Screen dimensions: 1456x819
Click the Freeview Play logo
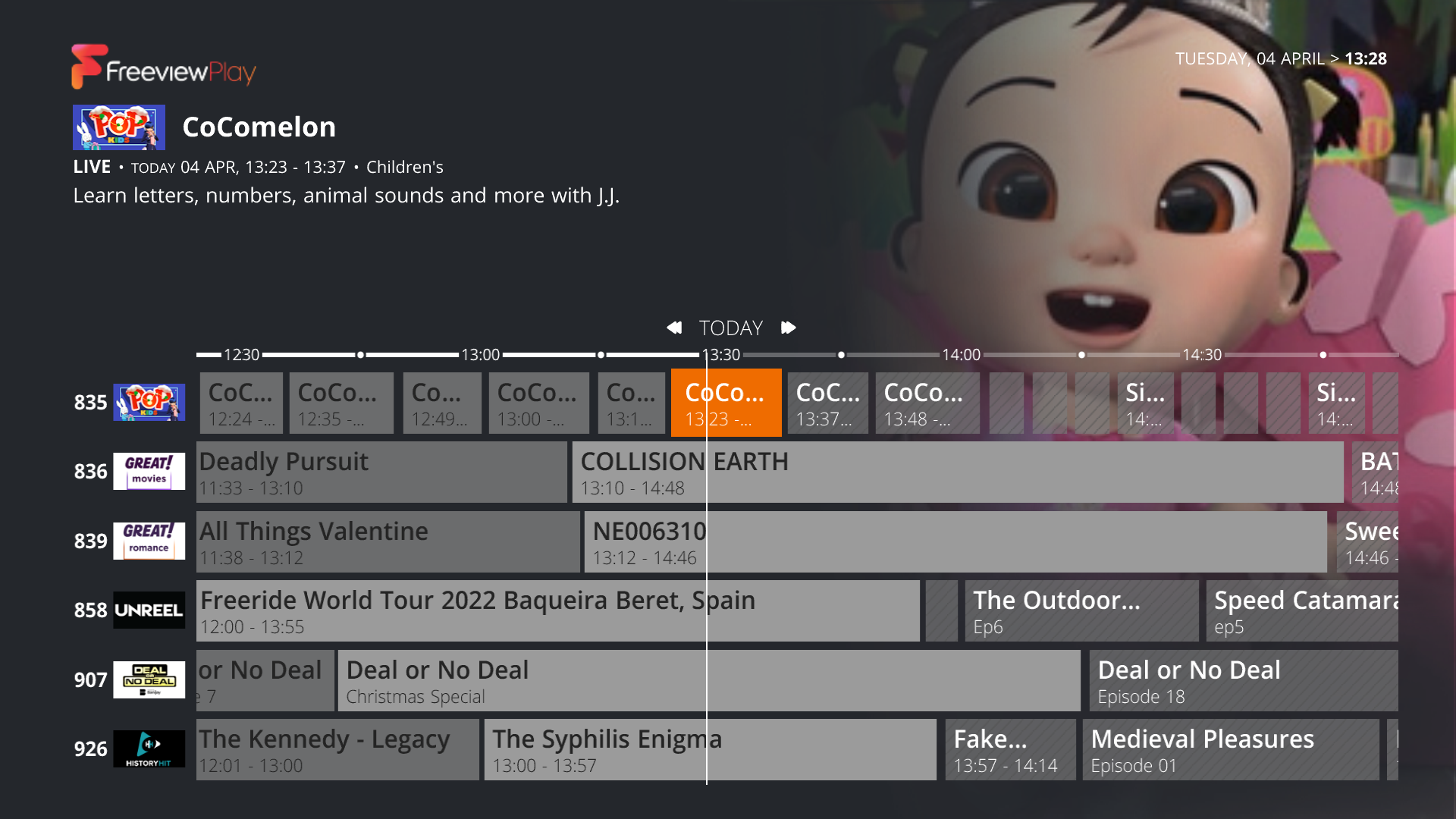[x=164, y=67]
